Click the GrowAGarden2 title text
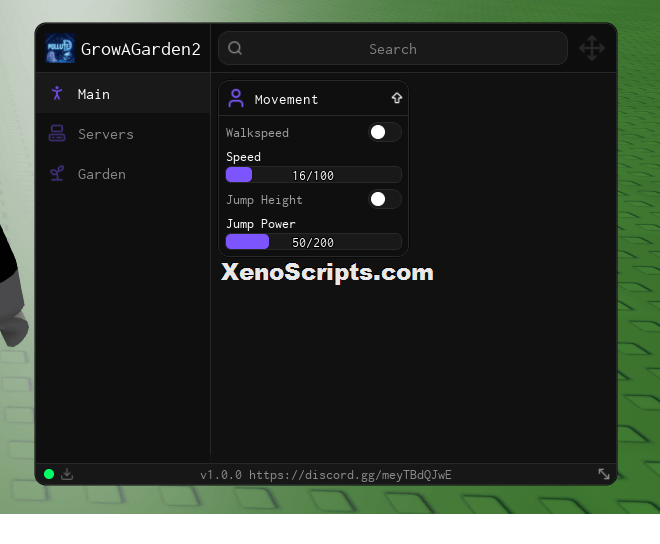Screen dimensions: 660x544 [141, 49]
